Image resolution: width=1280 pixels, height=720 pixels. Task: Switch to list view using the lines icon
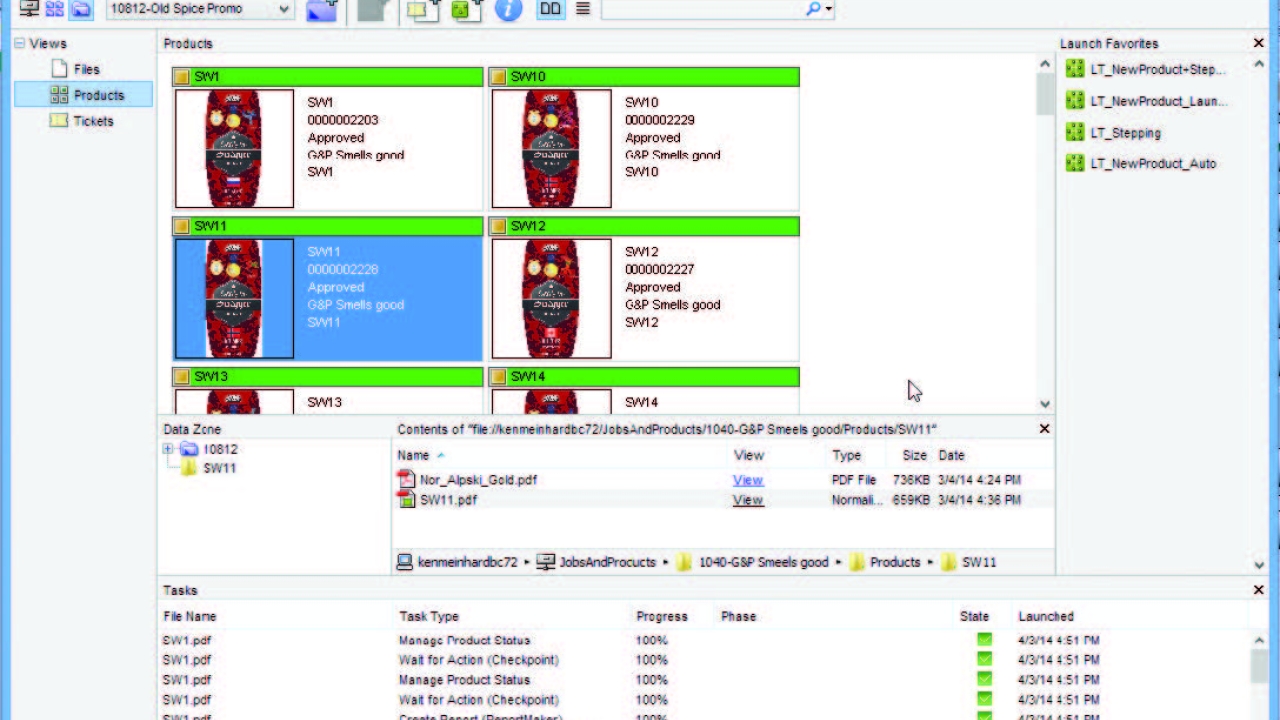pos(583,9)
